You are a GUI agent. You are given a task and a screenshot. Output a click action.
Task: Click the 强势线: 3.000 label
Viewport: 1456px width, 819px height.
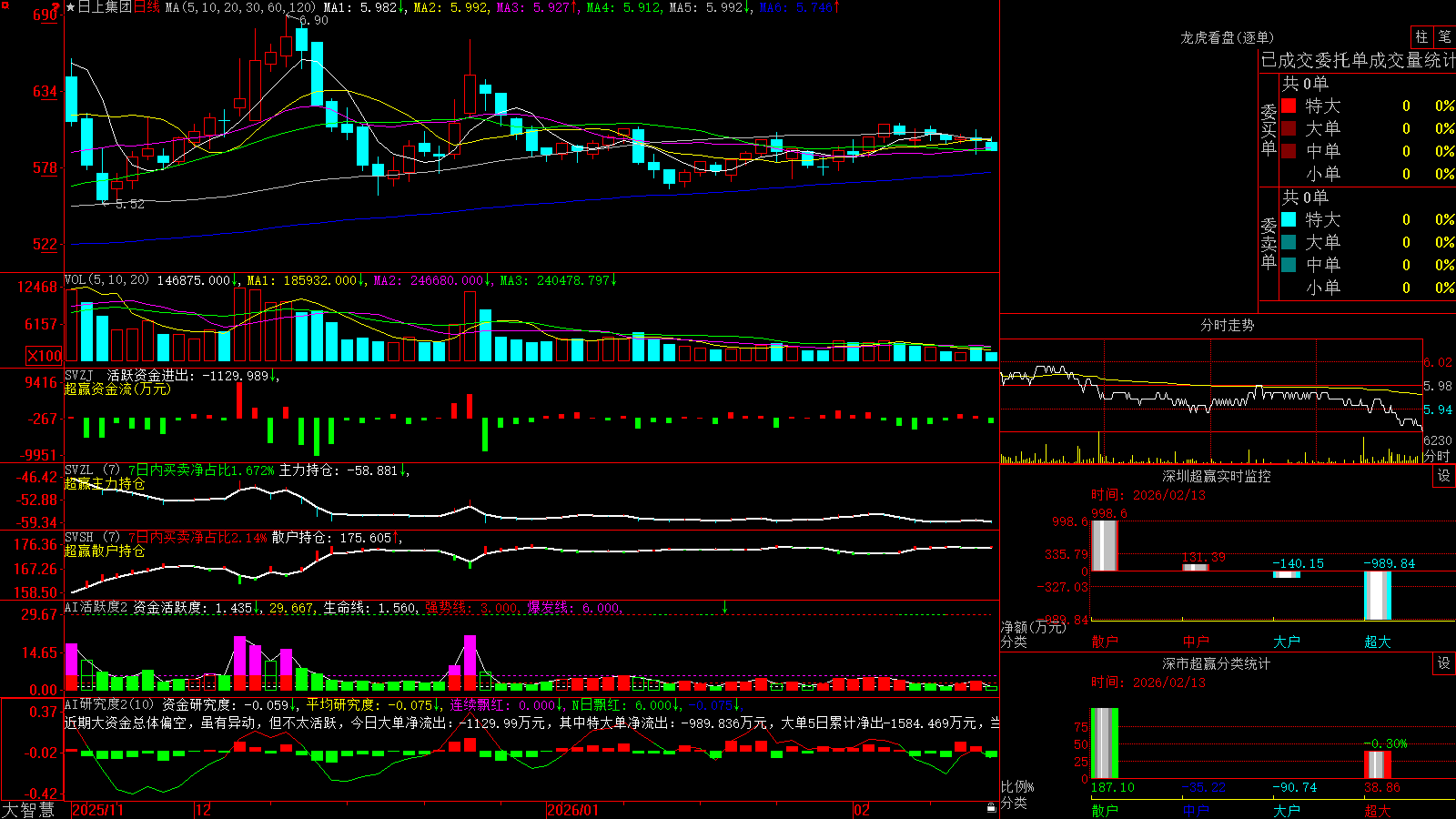pyautogui.click(x=471, y=608)
